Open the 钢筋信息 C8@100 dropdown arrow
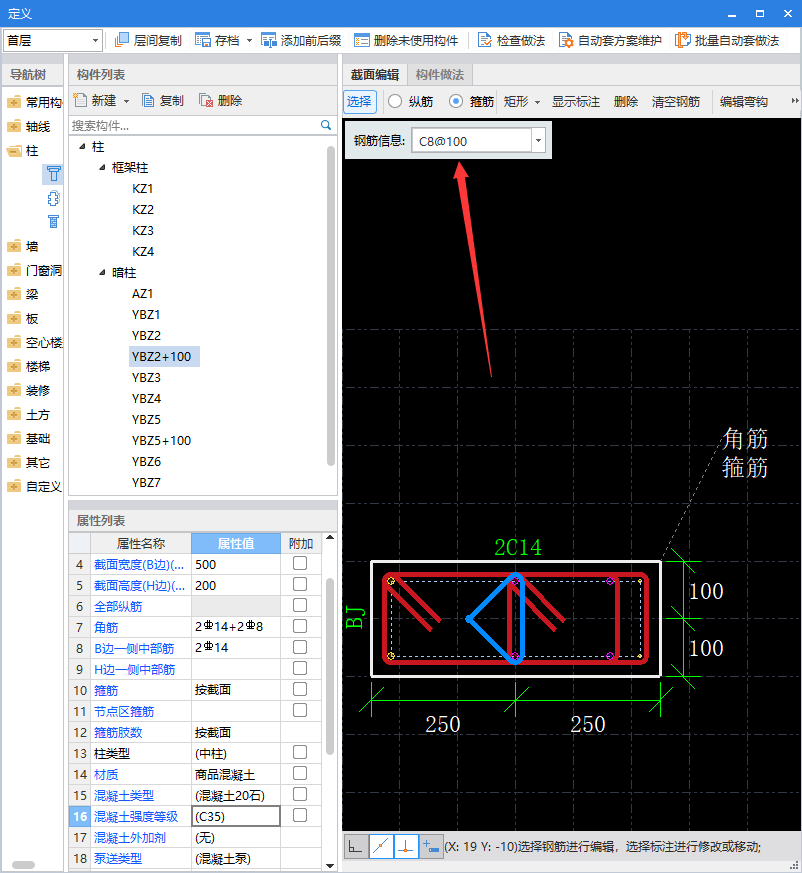Screen dimensions: 802x873 (538, 140)
